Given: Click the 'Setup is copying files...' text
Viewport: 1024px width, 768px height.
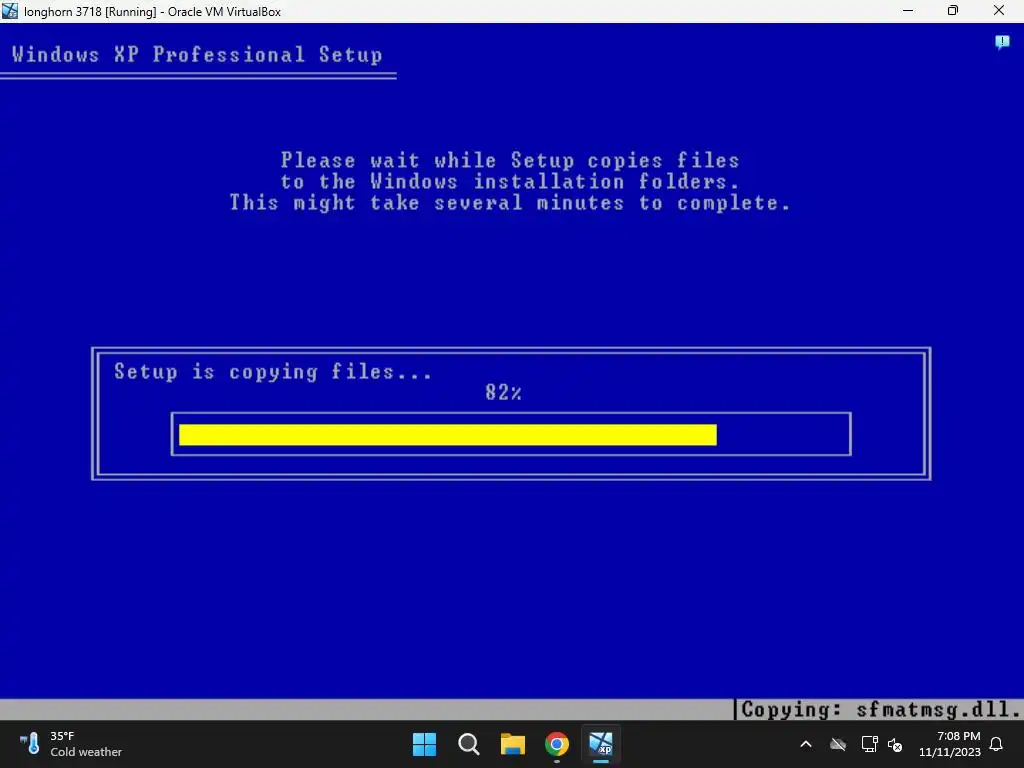Looking at the screenshot, I should 273,372.
